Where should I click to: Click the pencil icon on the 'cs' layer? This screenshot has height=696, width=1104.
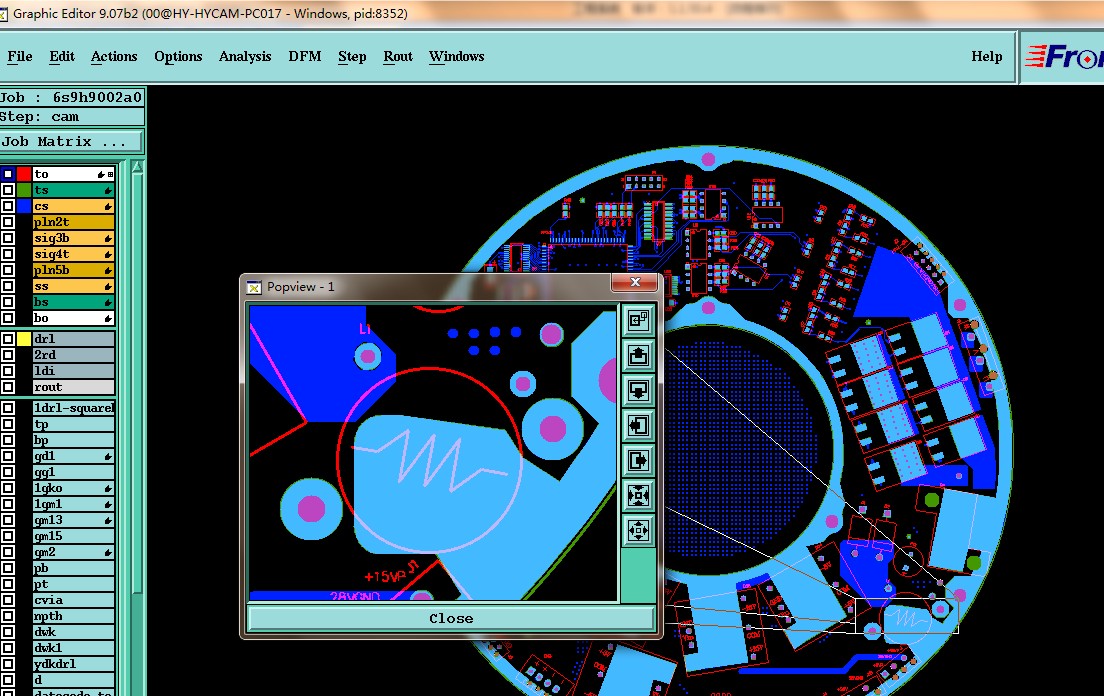[108, 206]
